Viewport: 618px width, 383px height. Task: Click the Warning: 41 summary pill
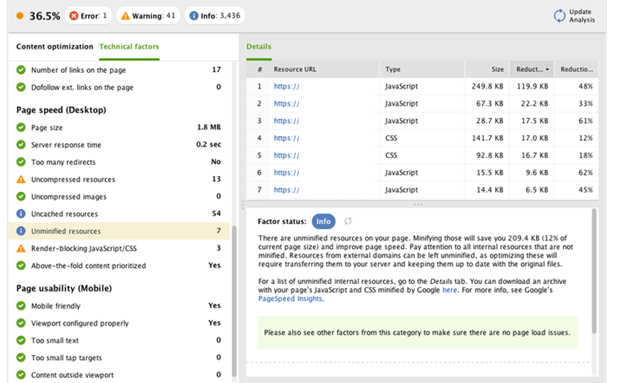pos(148,16)
